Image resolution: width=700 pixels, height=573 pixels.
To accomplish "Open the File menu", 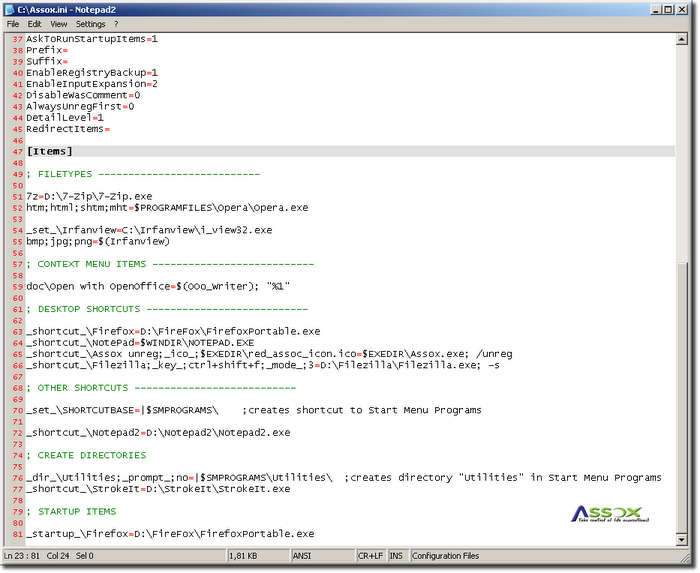I will click(12, 24).
